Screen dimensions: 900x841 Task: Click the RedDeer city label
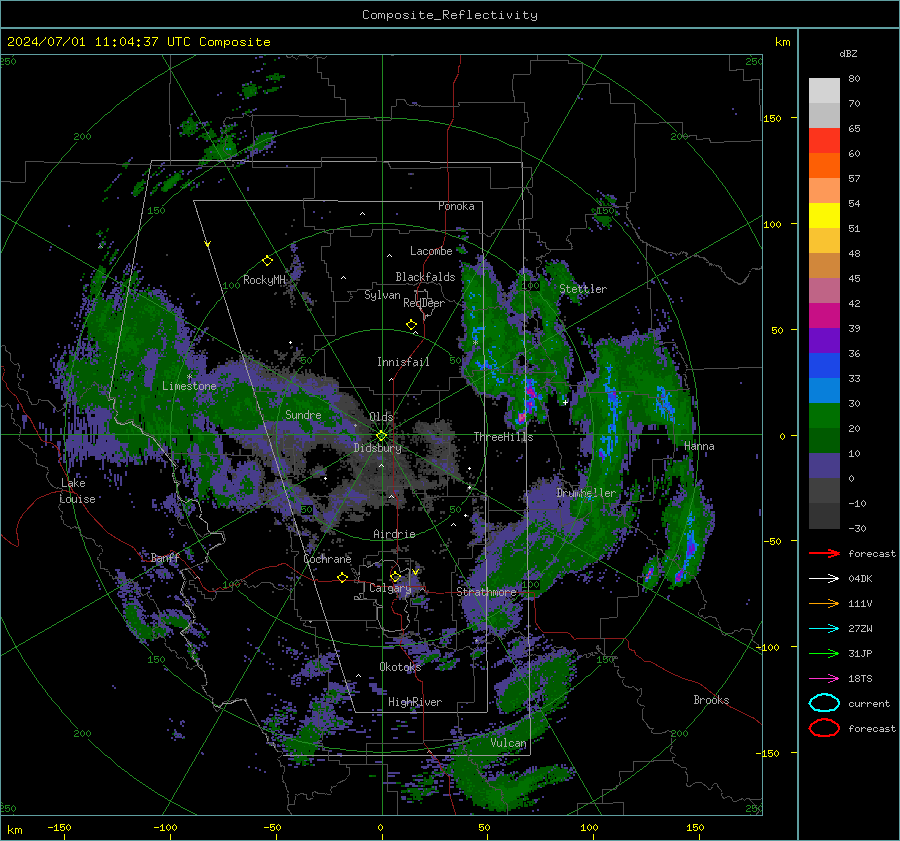(x=424, y=303)
